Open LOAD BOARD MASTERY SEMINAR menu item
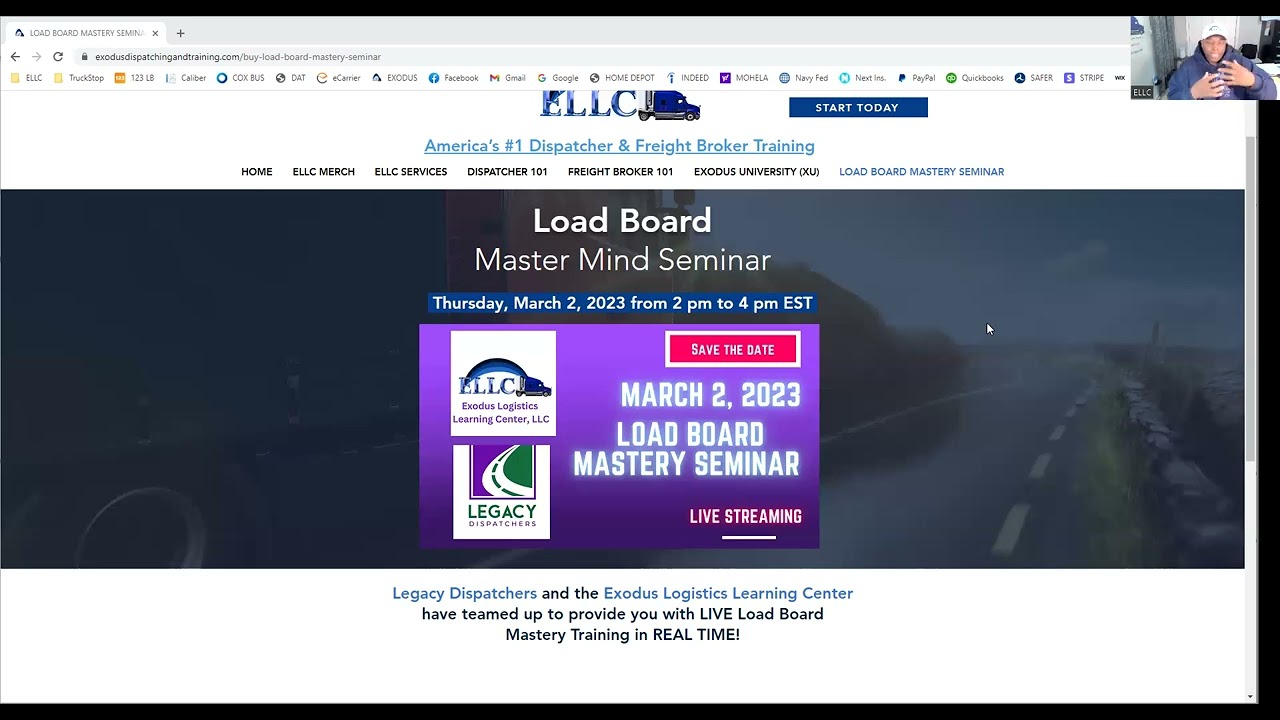 921,172
